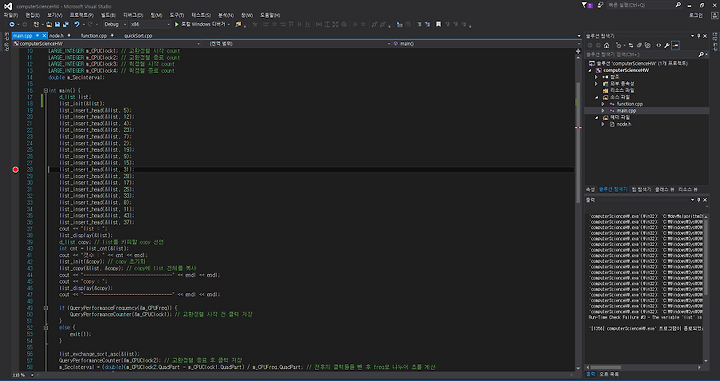Click the Run-Time Check Failure output line
Screen dimensions: 720x381
[x=645, y=317]
